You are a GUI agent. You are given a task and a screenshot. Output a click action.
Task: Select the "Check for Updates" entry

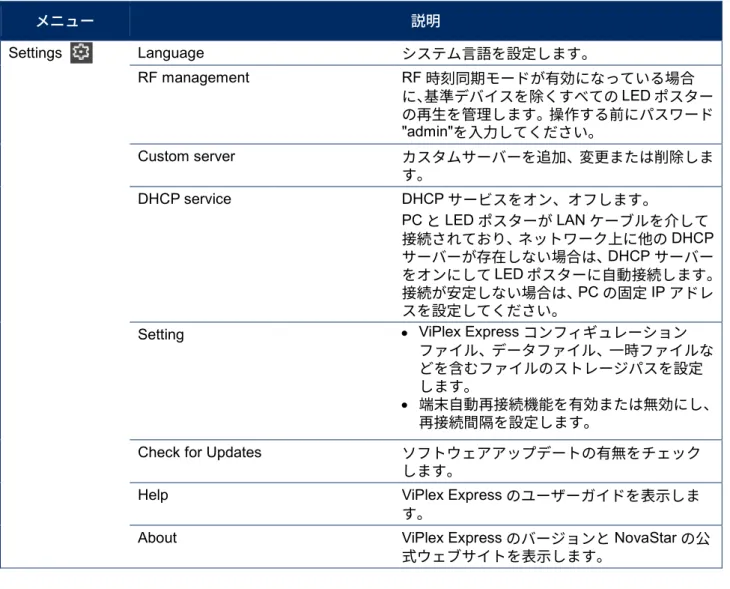click(199, 452)
